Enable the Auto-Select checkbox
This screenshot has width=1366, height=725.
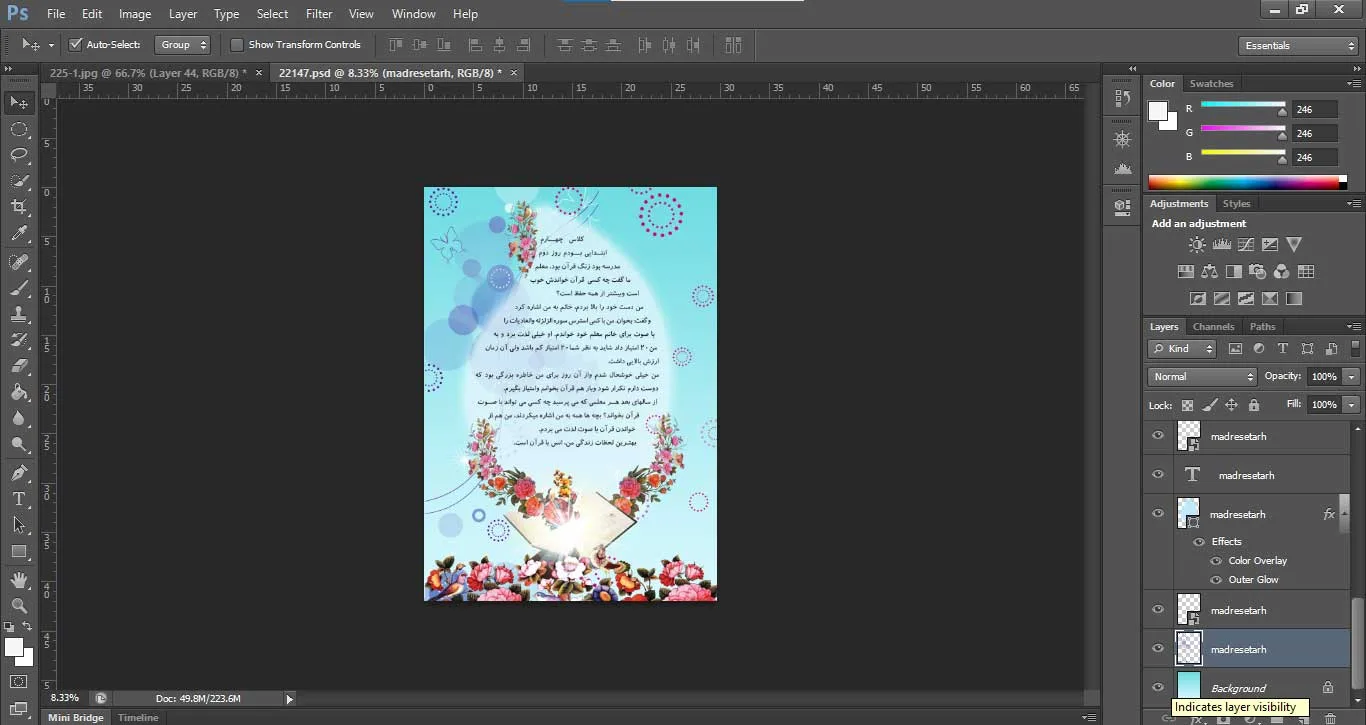[x=75, y=44]
